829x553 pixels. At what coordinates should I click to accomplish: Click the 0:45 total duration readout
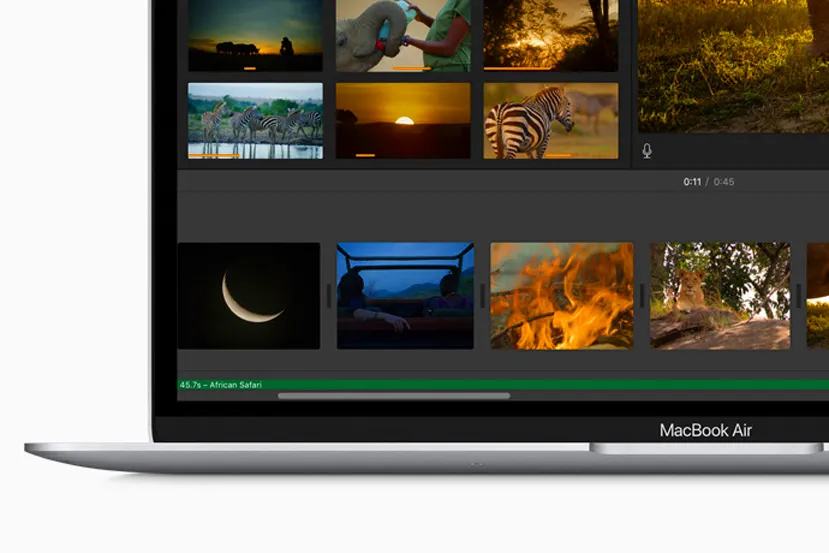pyautogui.click(x=724, y=182)
